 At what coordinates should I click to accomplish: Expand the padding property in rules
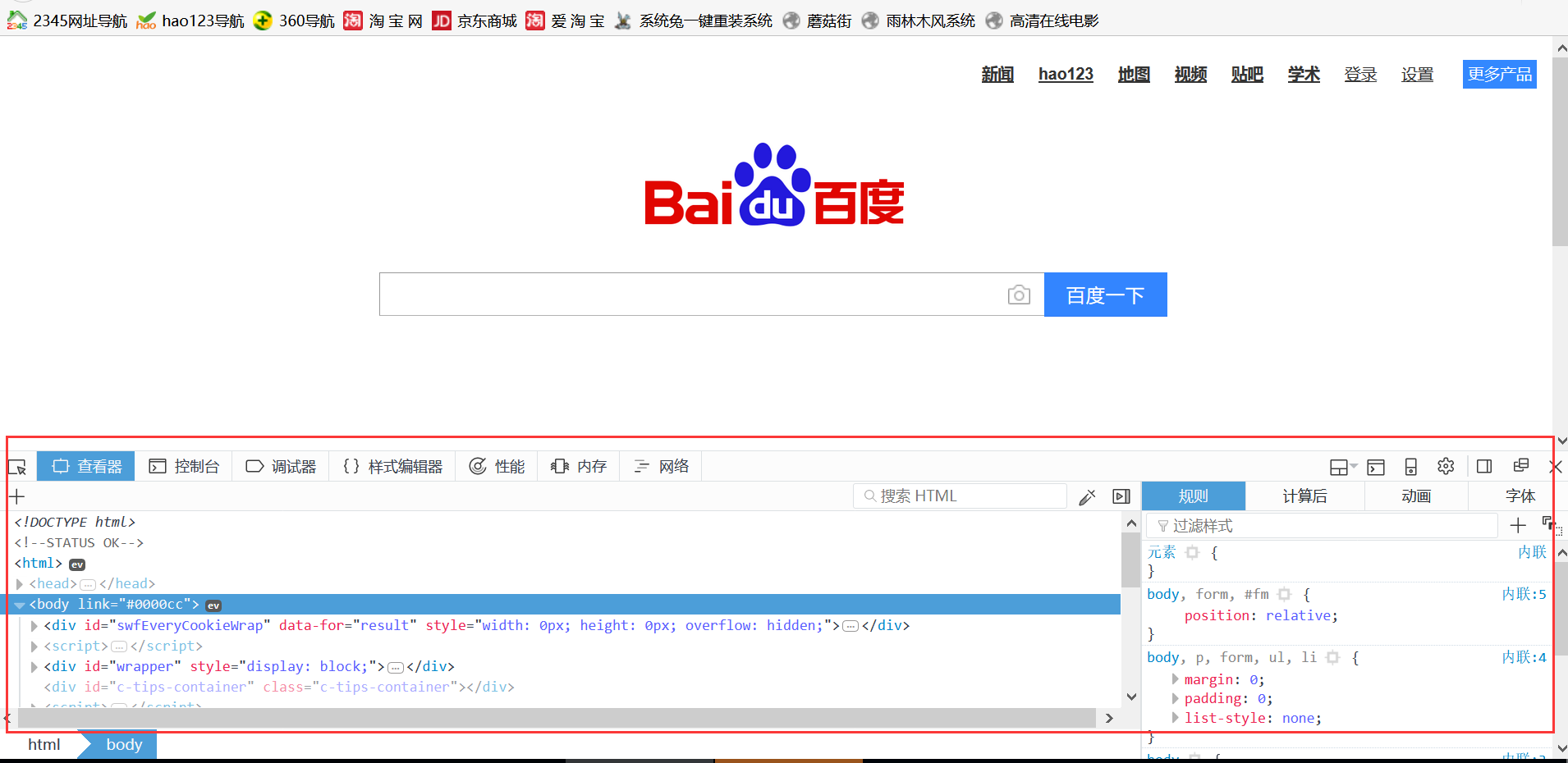pos(1175,699)
